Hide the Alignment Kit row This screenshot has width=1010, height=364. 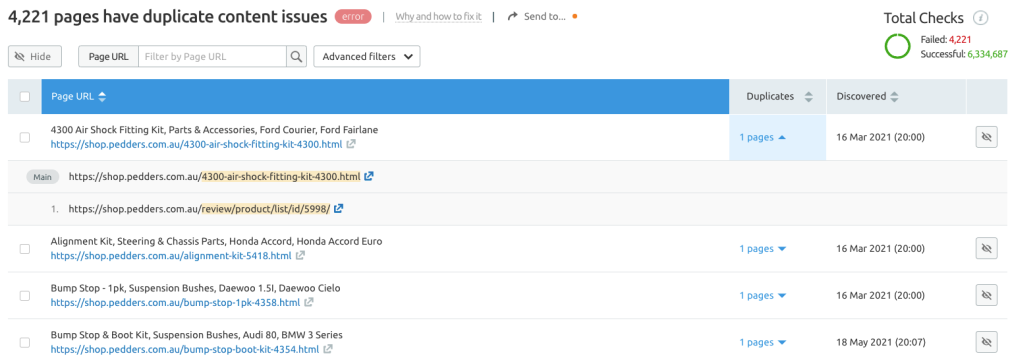[986, 249]
